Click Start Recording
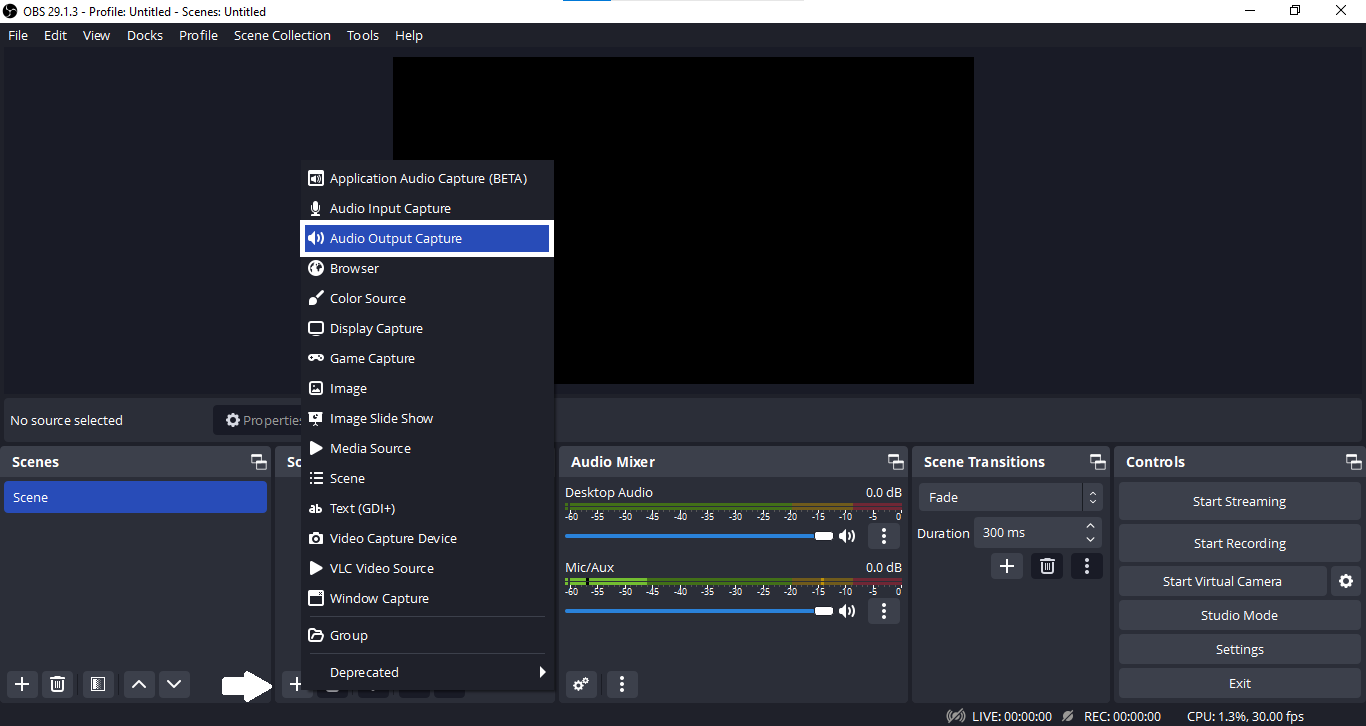 click(x=1239, y=543)
